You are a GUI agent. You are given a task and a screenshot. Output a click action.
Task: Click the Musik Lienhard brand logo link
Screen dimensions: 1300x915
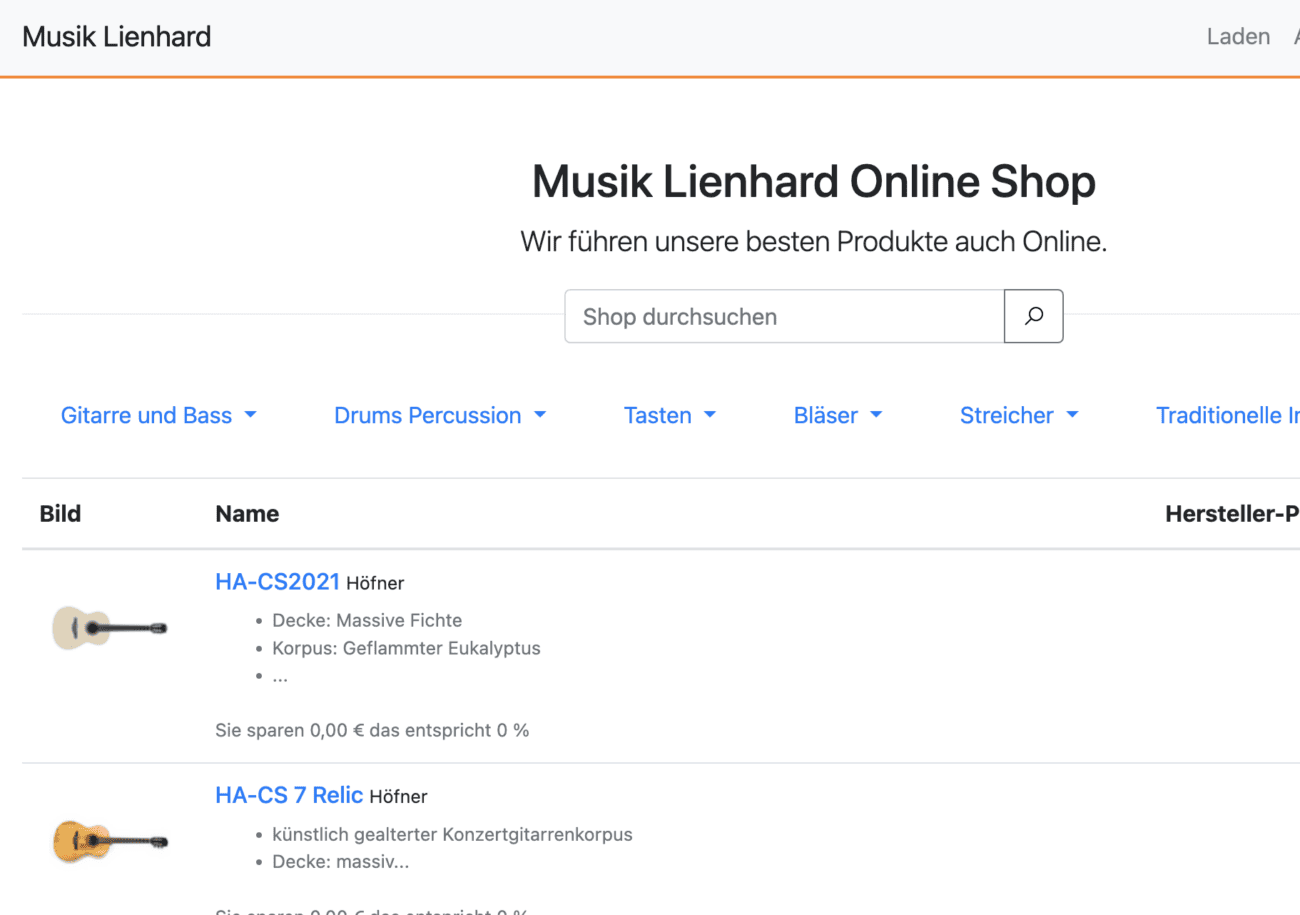[x=117, y=37]
